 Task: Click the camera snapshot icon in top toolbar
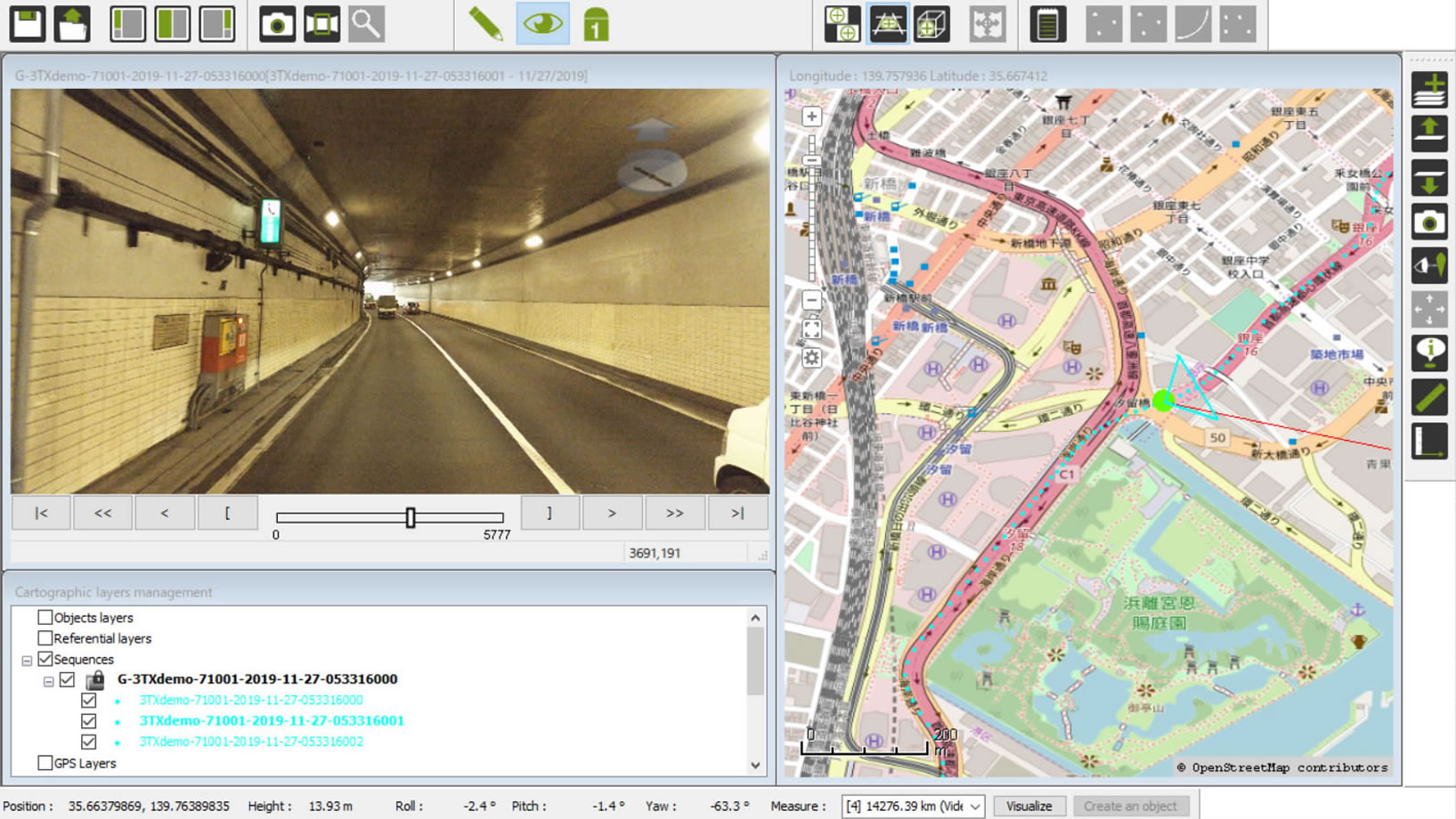tap(277, 24)
